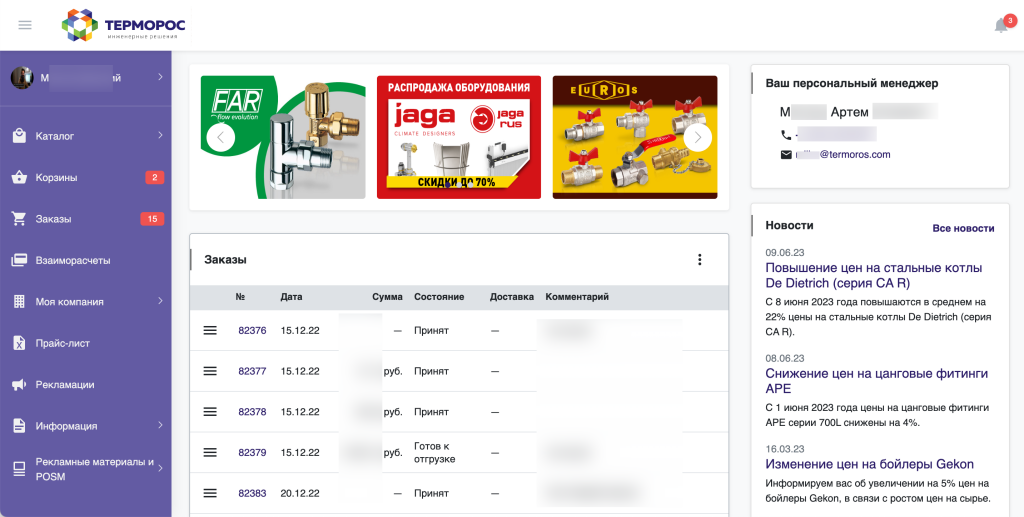
Task: Click the Прайс-лист file icon
Action: click(19, 343)
